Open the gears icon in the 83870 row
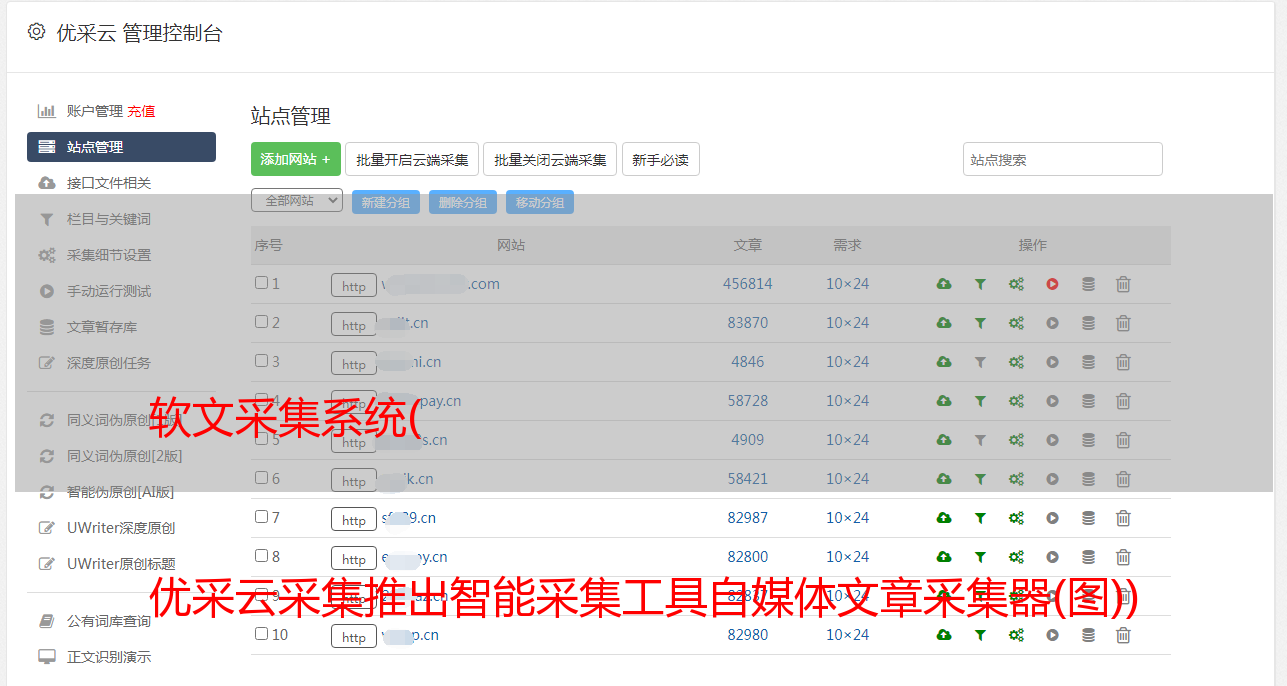 tap(1016, 323)
